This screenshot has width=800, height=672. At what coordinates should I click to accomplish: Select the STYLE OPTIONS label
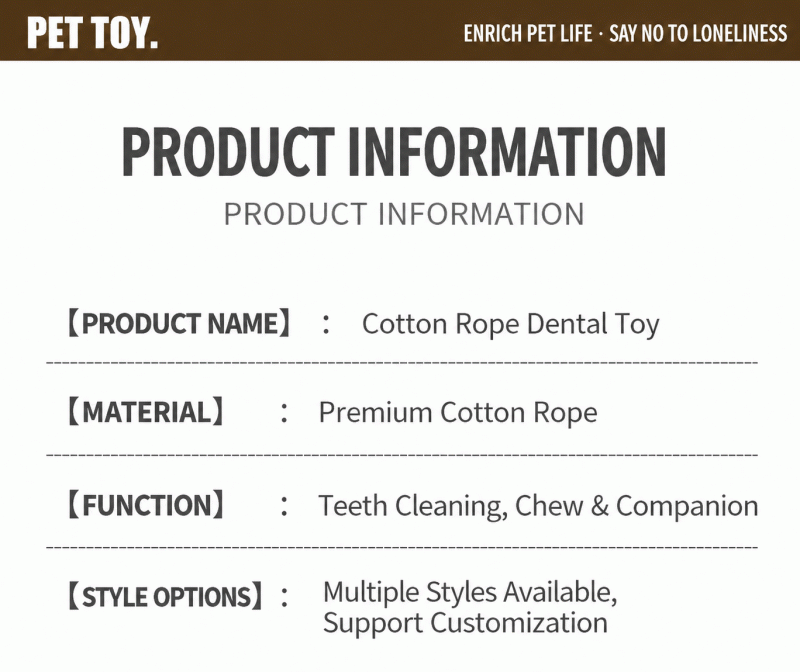point(165,597)
